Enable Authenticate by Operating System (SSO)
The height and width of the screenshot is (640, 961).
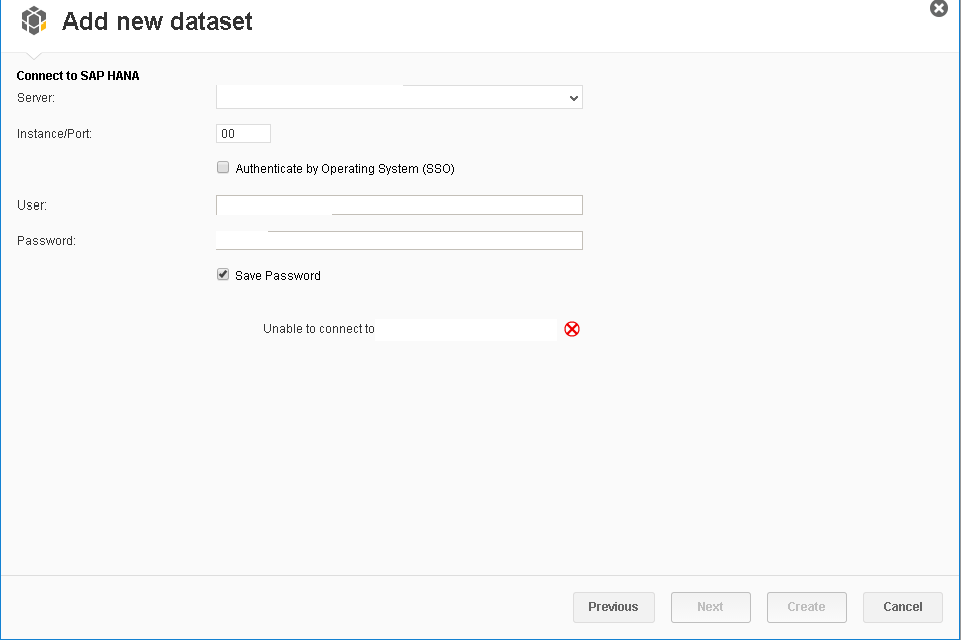pyautogui.click(x=223, y=167)
